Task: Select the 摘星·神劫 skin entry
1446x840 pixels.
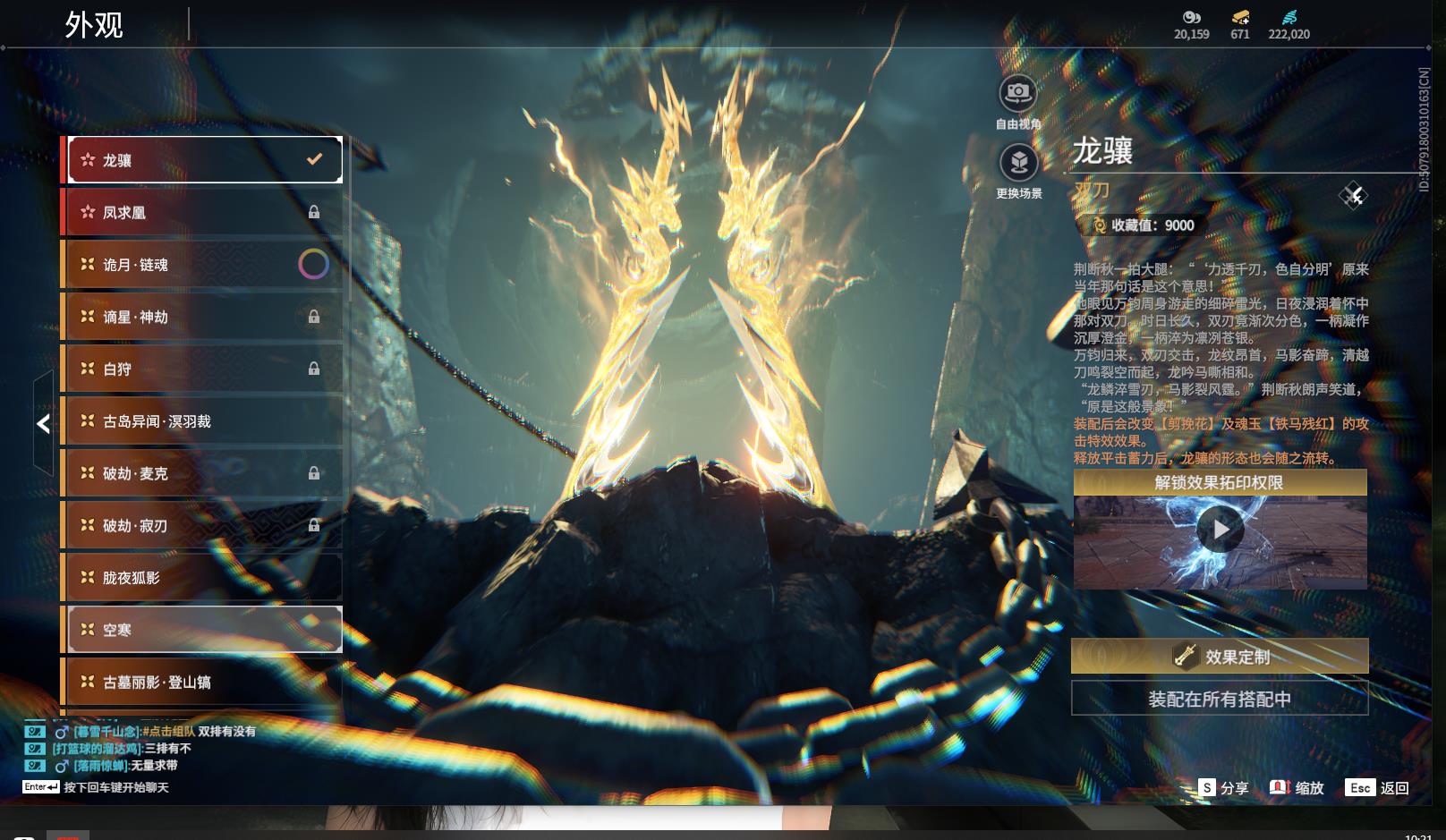Action: click(205, 316)
